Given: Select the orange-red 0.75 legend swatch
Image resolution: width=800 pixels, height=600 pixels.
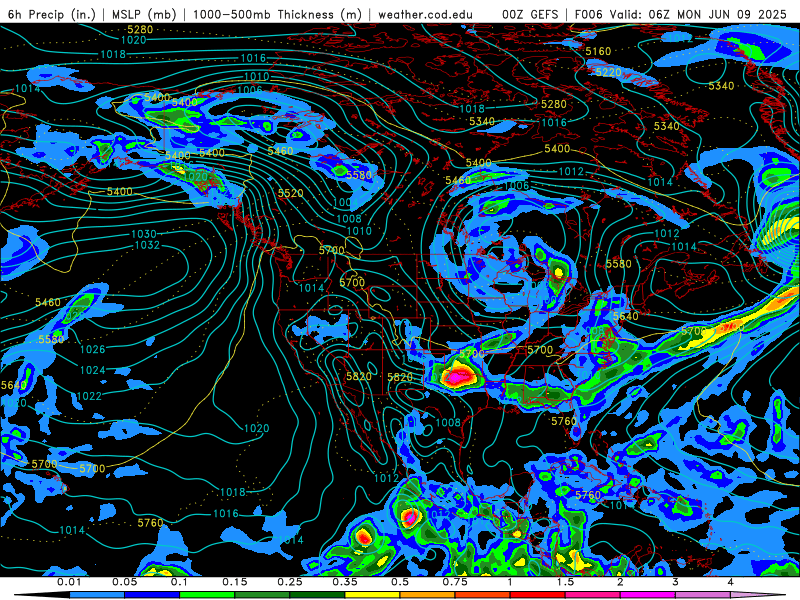Looking at the screenshot, I should (482, 595).
